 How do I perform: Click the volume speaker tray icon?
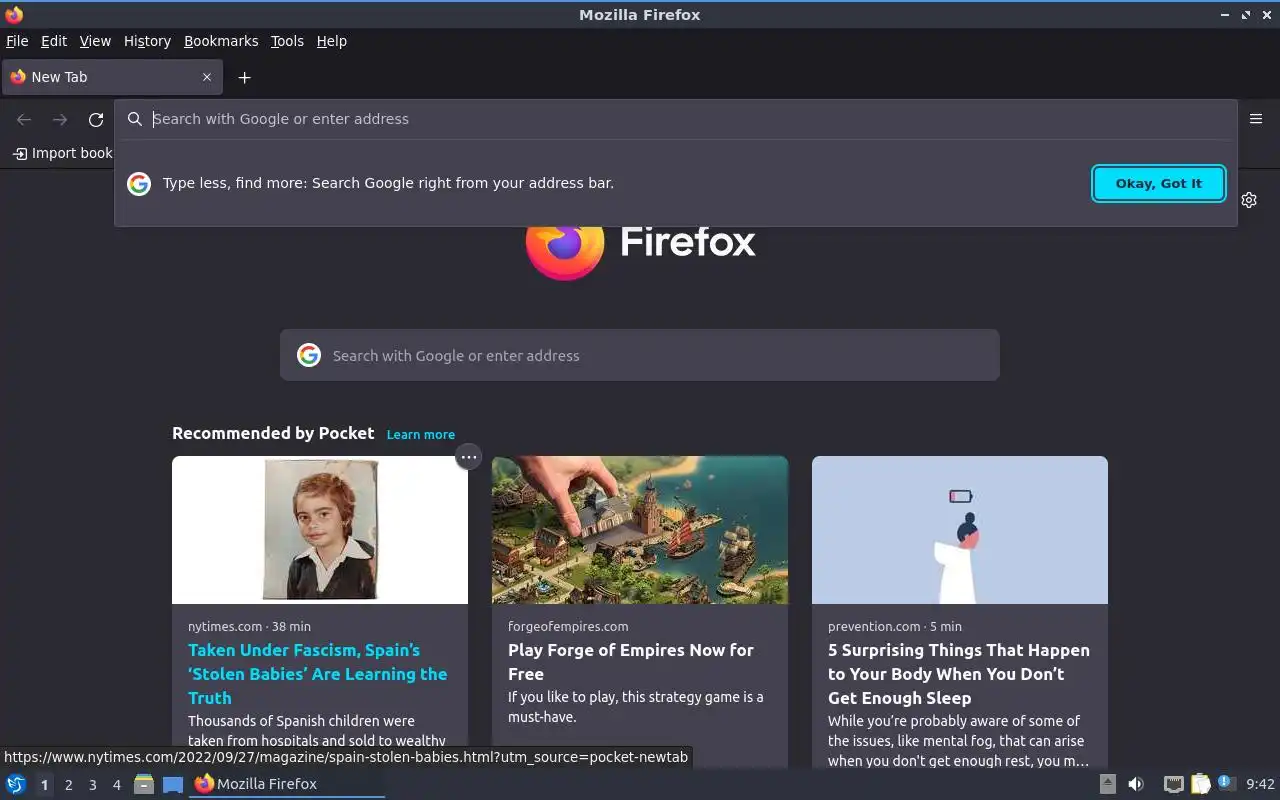[x=1136, y=784]
